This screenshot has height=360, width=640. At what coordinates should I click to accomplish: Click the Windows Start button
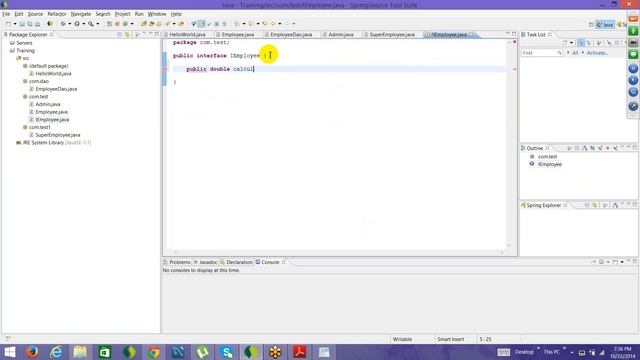click(x=9, y=352)
